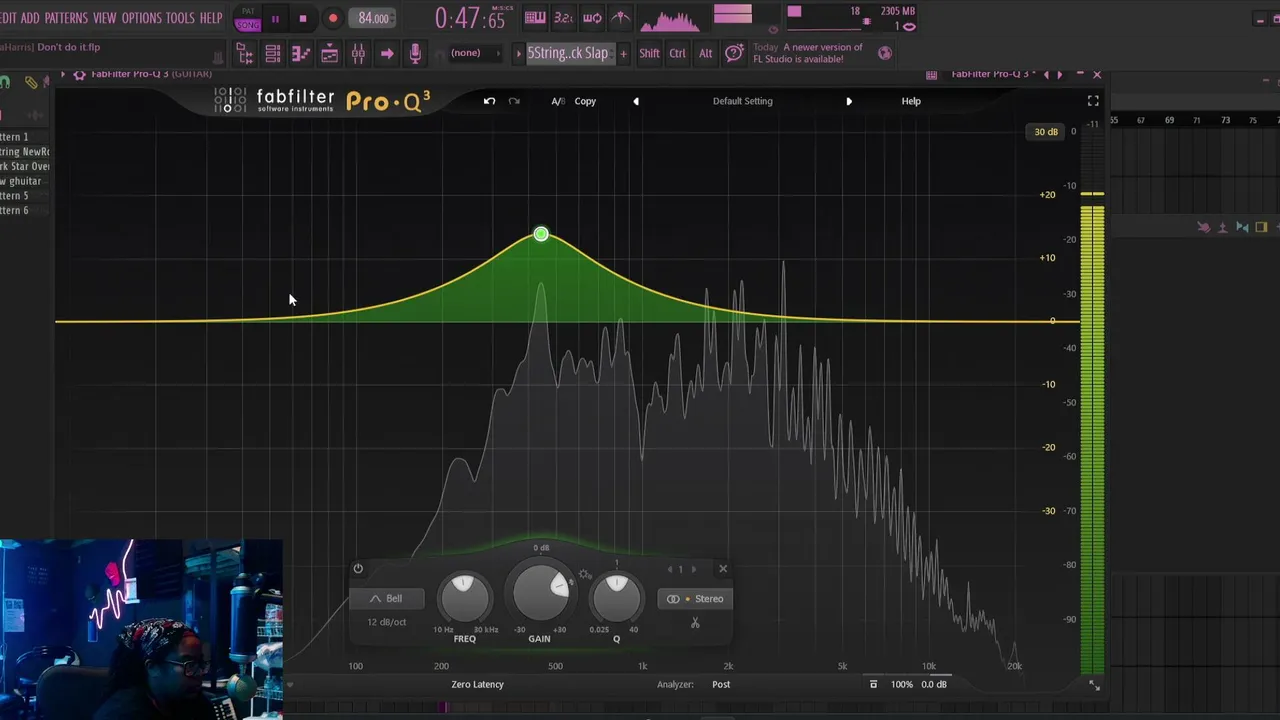Open the 12 dB/oct slope dropdown

click(x=386, y=622)
